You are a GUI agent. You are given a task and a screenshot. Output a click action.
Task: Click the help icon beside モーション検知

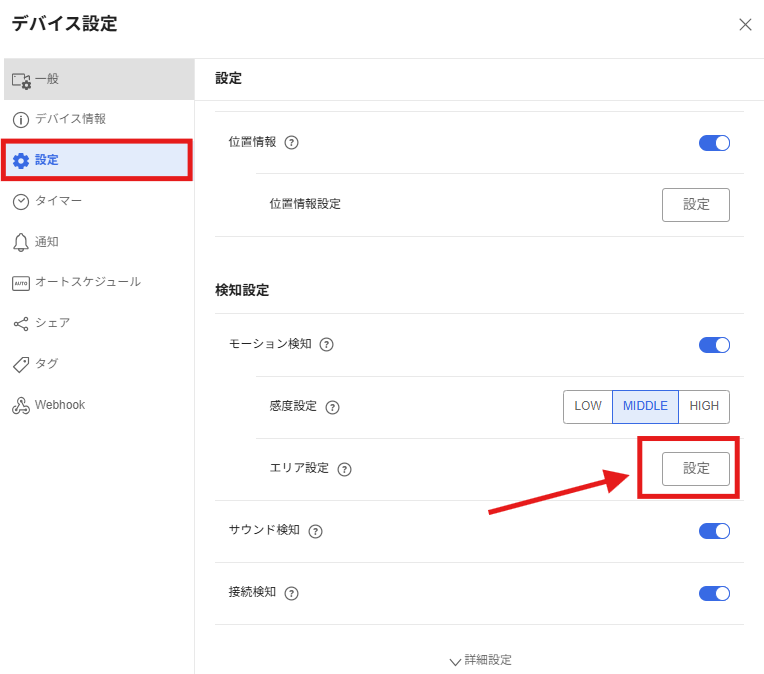tap(326, 345)
